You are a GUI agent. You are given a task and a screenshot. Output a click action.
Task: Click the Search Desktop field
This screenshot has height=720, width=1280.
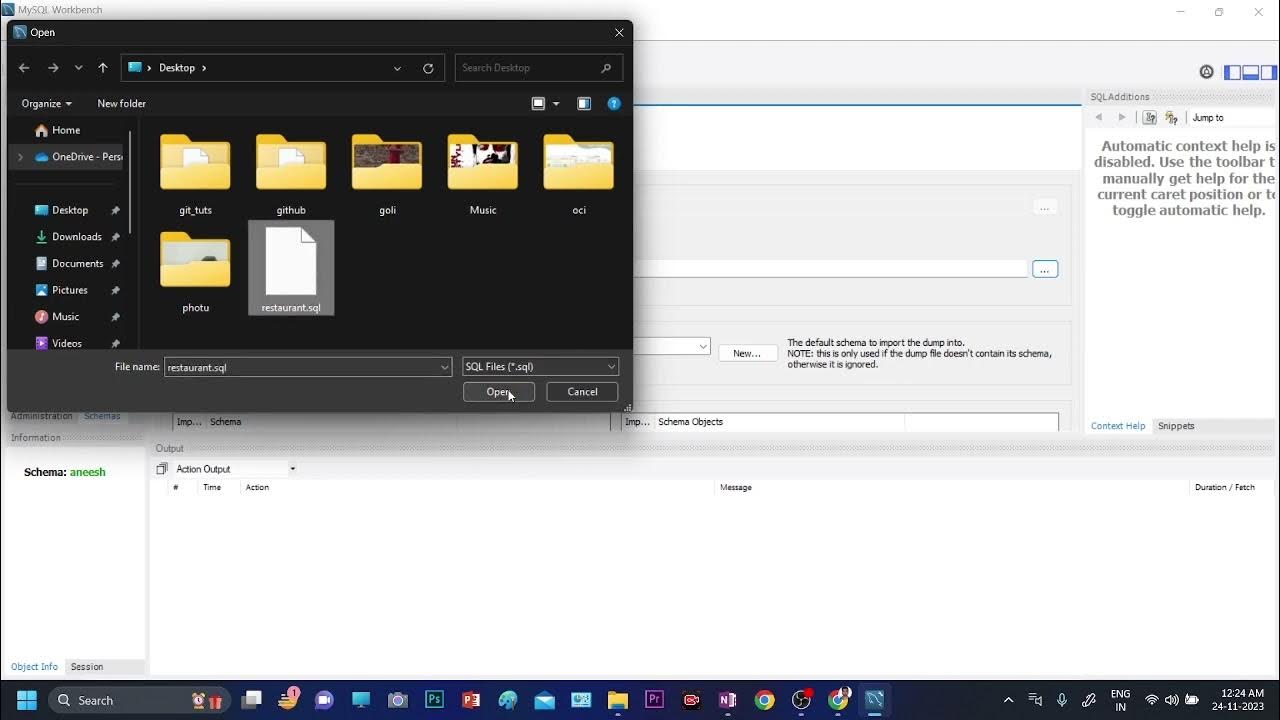(x=539, y=68)
